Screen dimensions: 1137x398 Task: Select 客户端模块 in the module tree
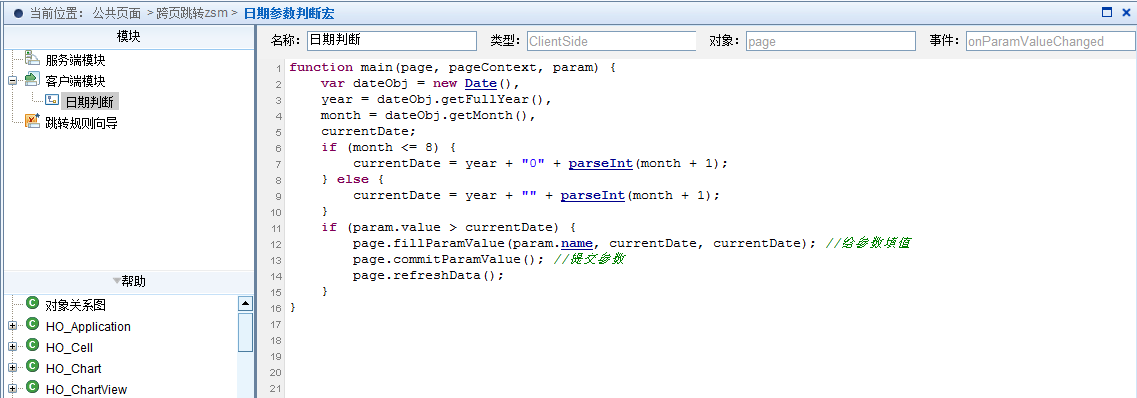[x=75, y=81]
